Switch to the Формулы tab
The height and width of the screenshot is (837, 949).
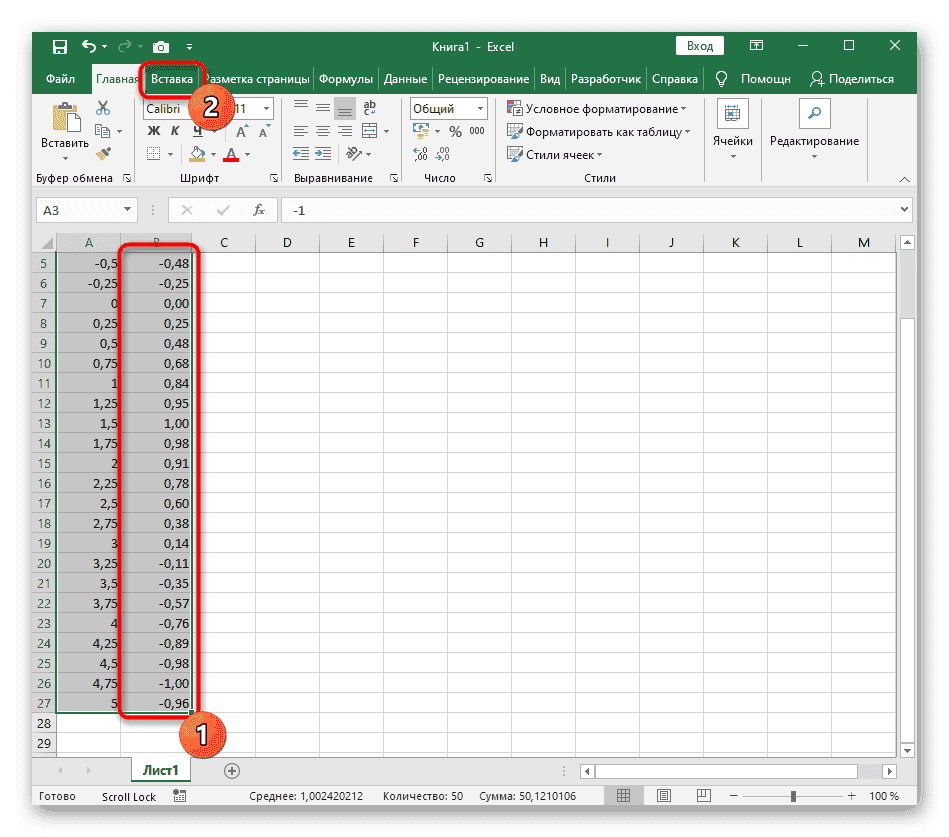coord(346,78)
